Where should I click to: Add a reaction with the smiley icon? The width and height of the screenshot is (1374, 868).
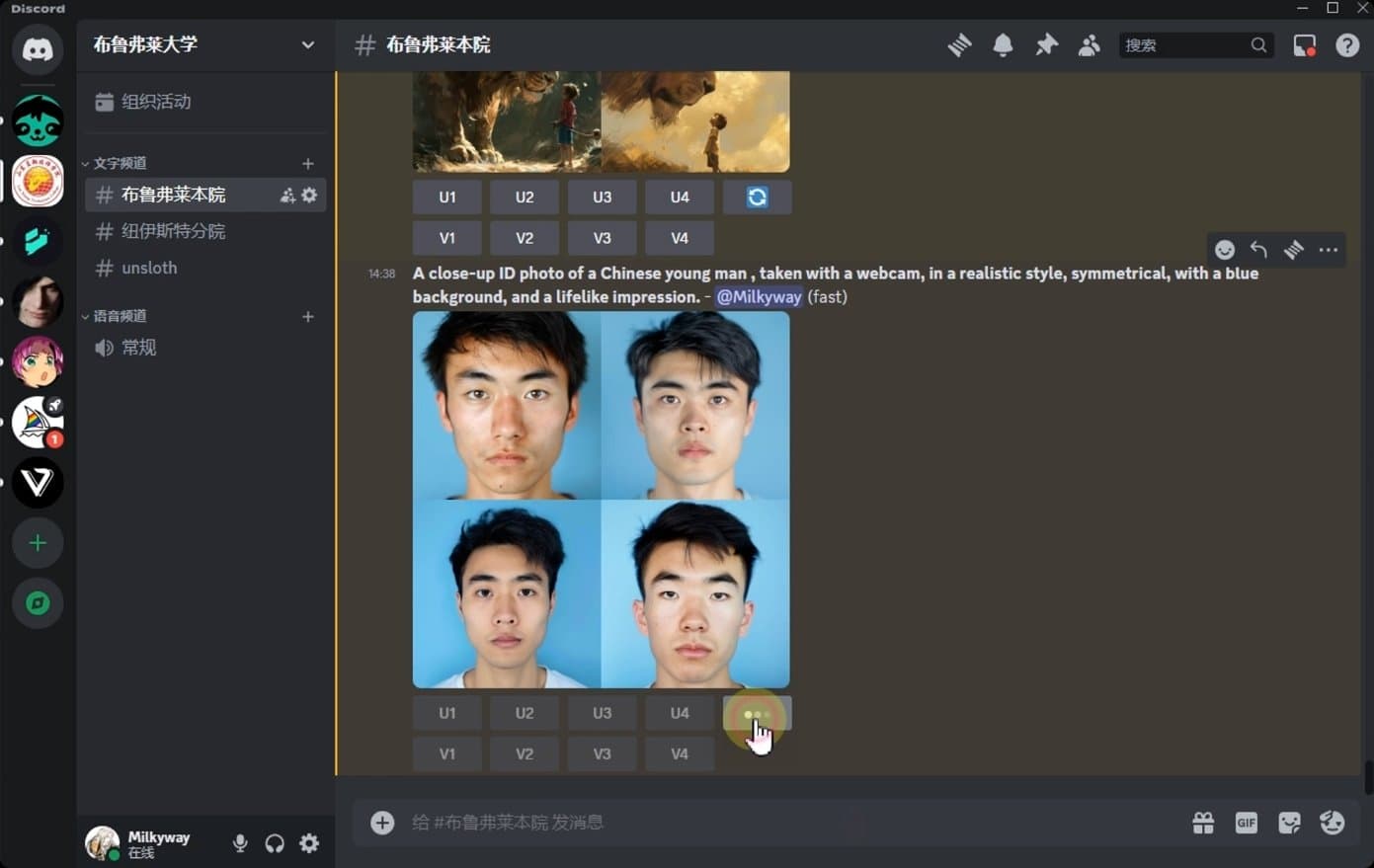[x=1225, y=249]
